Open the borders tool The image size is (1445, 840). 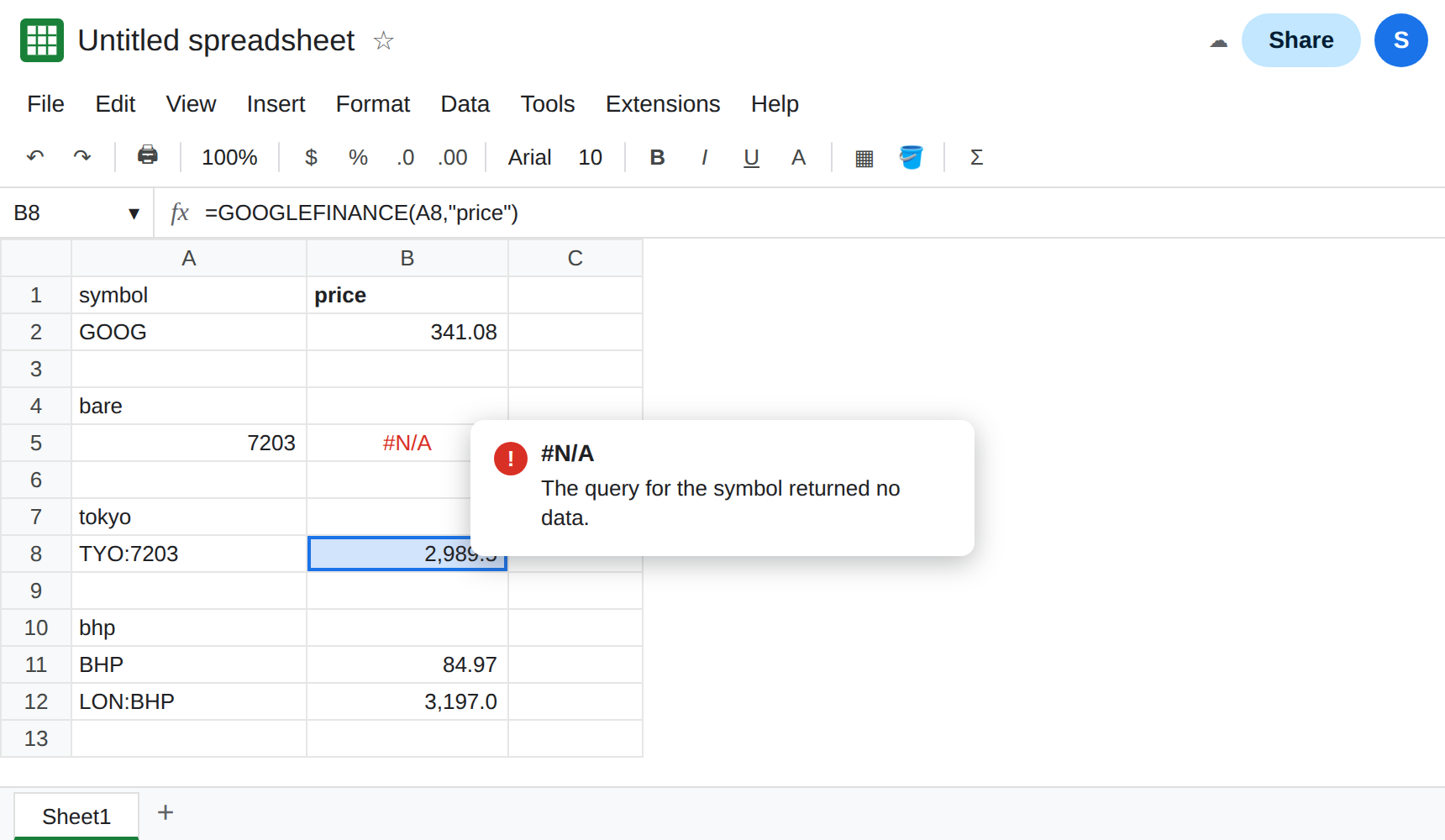click(x=864, y=158)
